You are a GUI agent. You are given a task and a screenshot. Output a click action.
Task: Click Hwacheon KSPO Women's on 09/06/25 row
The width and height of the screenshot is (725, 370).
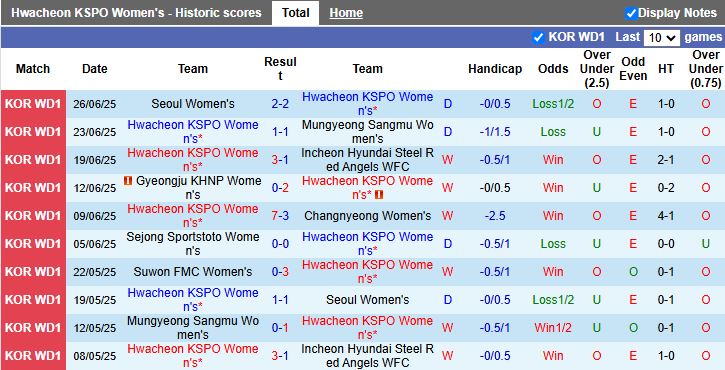point(193,216)
